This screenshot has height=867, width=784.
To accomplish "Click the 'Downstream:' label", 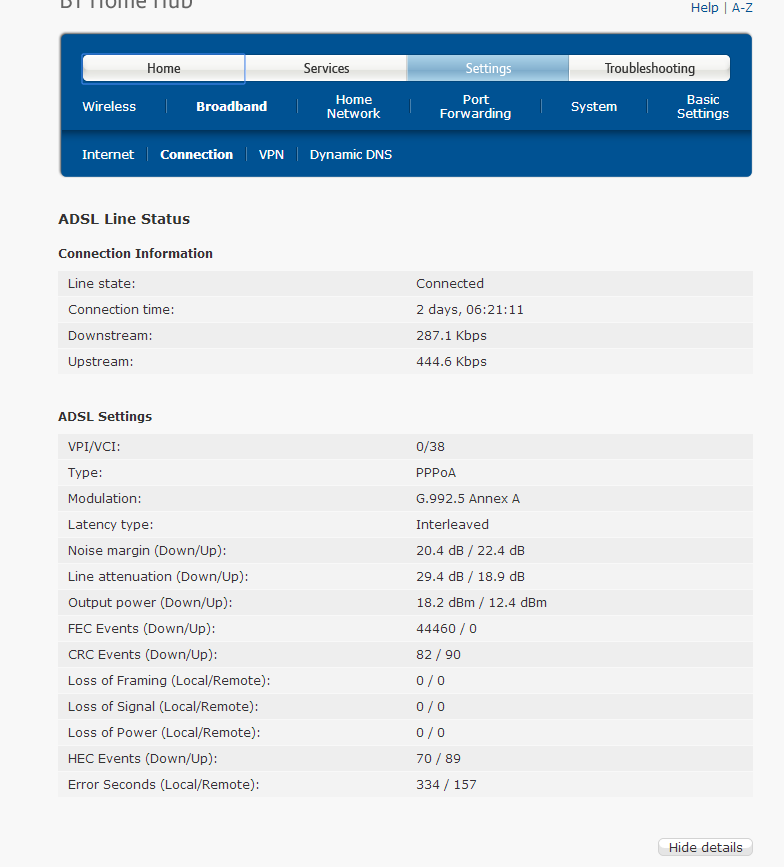I will pyautogui.click(x=110, y=336).
